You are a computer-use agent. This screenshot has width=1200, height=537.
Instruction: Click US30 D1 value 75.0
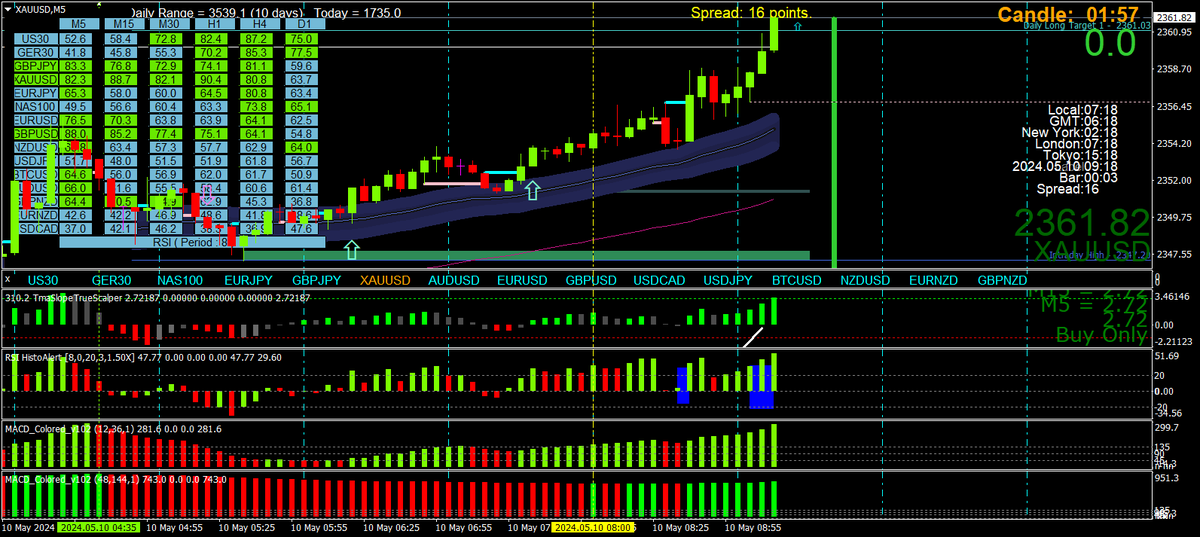[x=300, y=38]
